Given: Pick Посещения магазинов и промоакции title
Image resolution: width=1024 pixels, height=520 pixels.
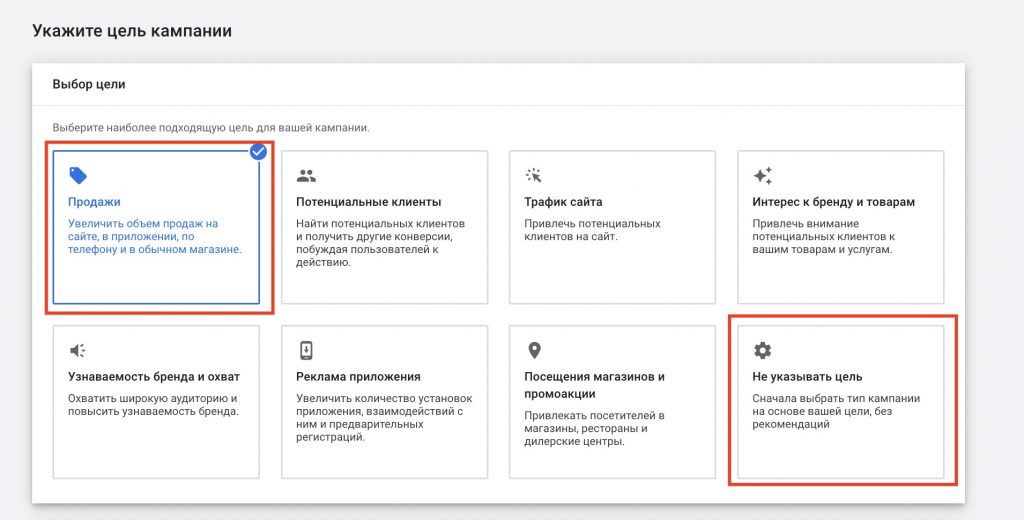Looking at the screenshot, I should (x=594, y=385).
